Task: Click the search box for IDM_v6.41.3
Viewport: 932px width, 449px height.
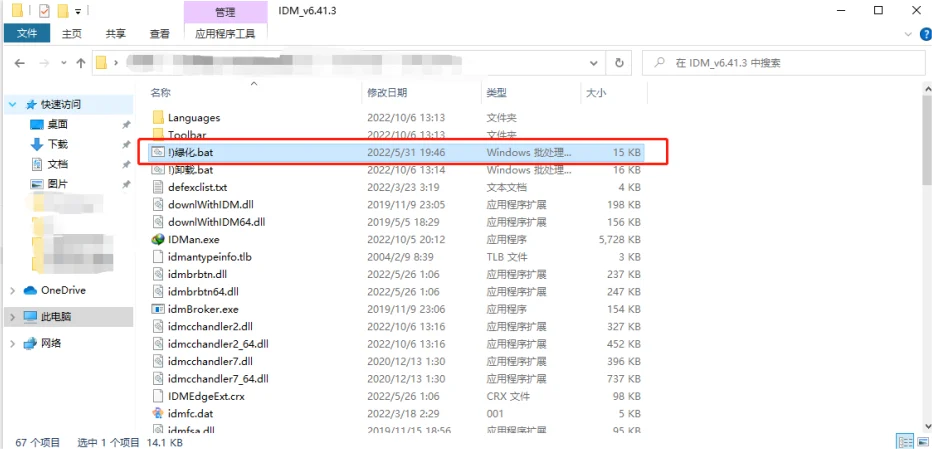Action: coord(783,63)
